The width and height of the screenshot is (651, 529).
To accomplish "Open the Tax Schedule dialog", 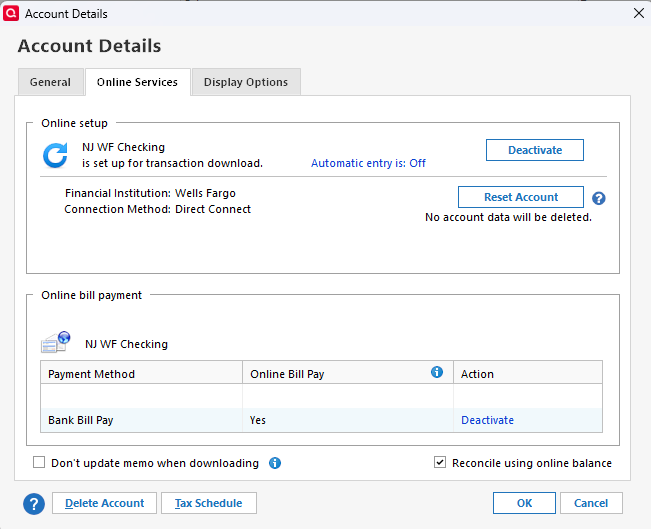I will tap(209, 503).
